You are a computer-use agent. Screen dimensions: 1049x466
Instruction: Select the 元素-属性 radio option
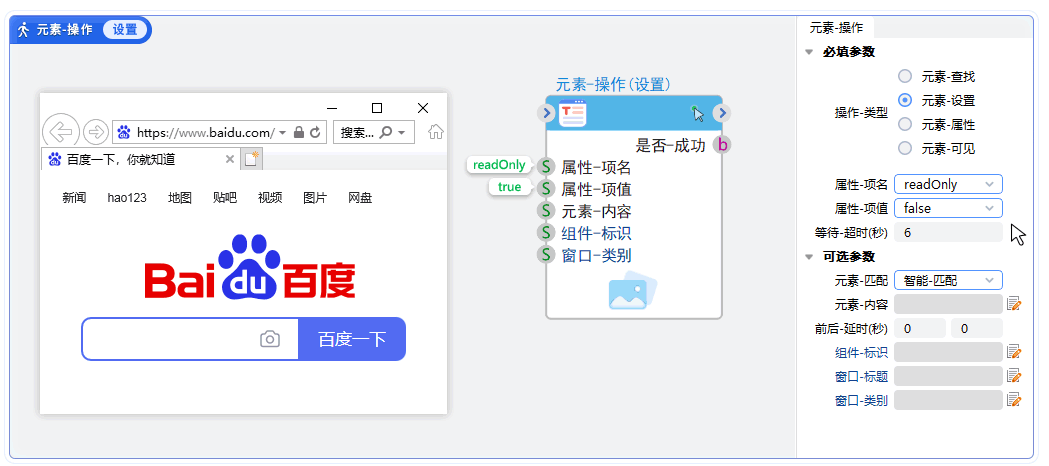(905, 124)
